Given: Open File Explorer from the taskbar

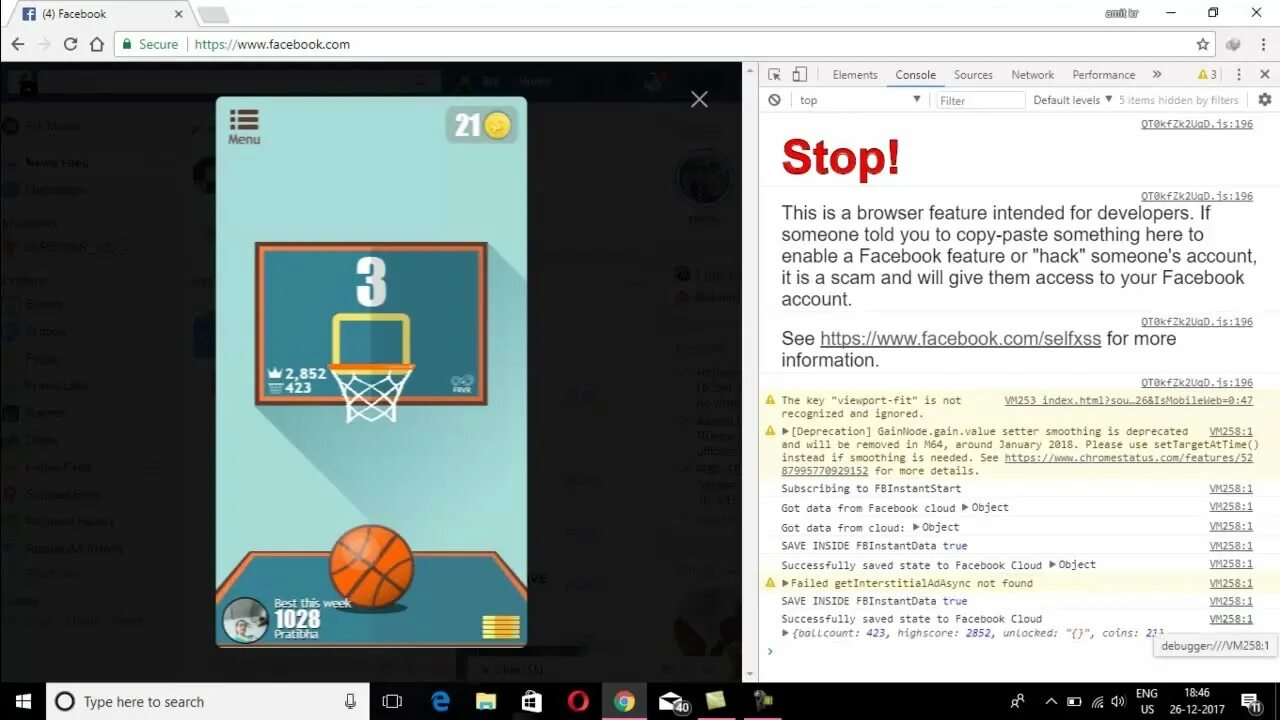Looking at the screenshot, I should (486, 701).
